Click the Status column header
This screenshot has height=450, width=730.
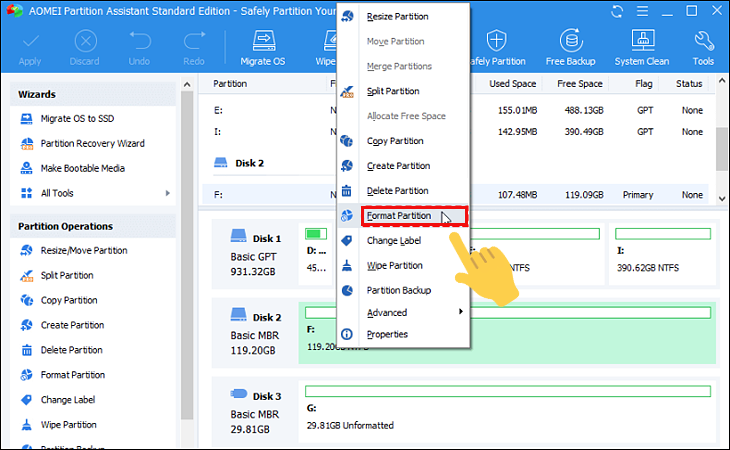point(689,84)
